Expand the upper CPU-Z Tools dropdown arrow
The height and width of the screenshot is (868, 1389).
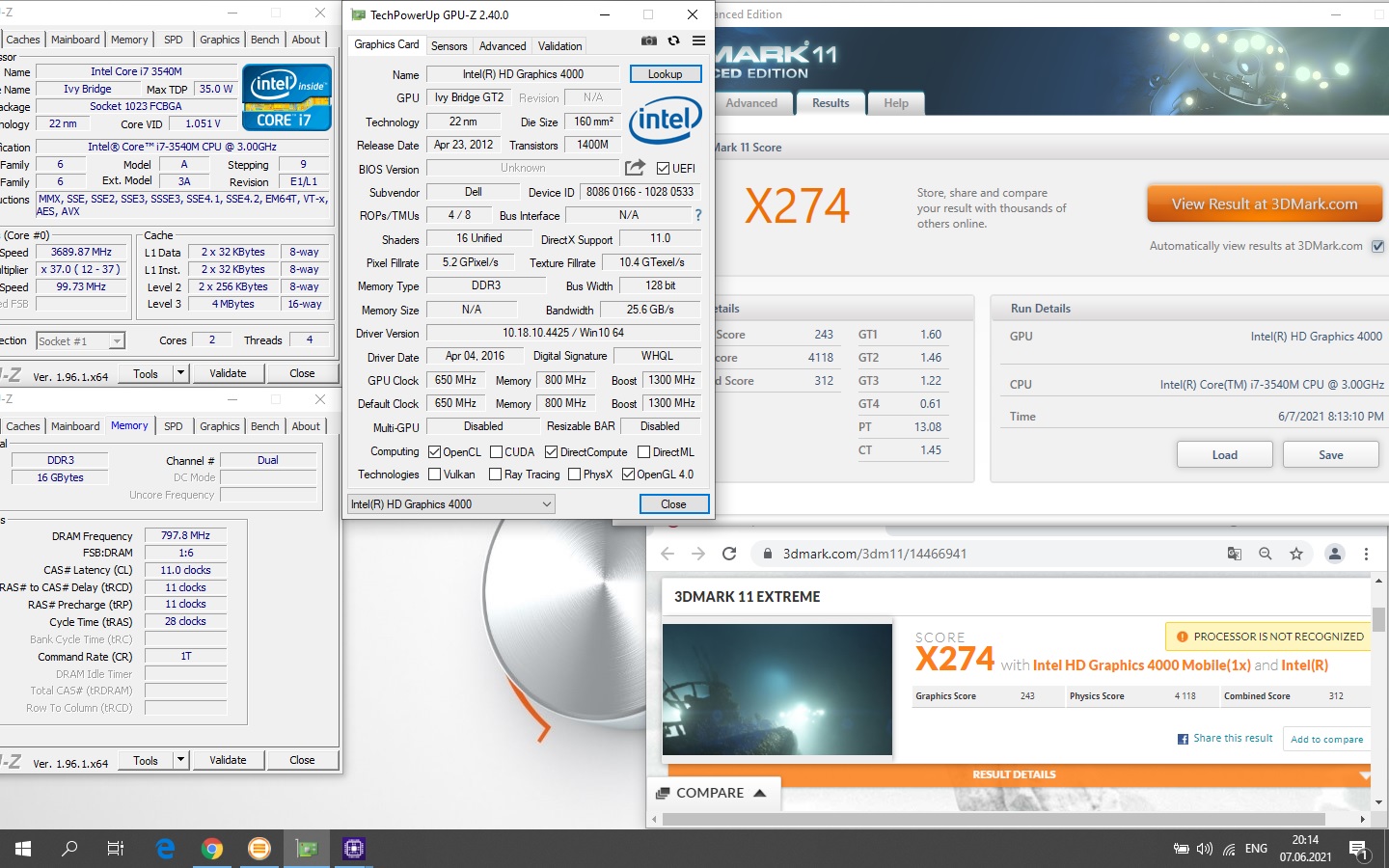pos(179,373)
